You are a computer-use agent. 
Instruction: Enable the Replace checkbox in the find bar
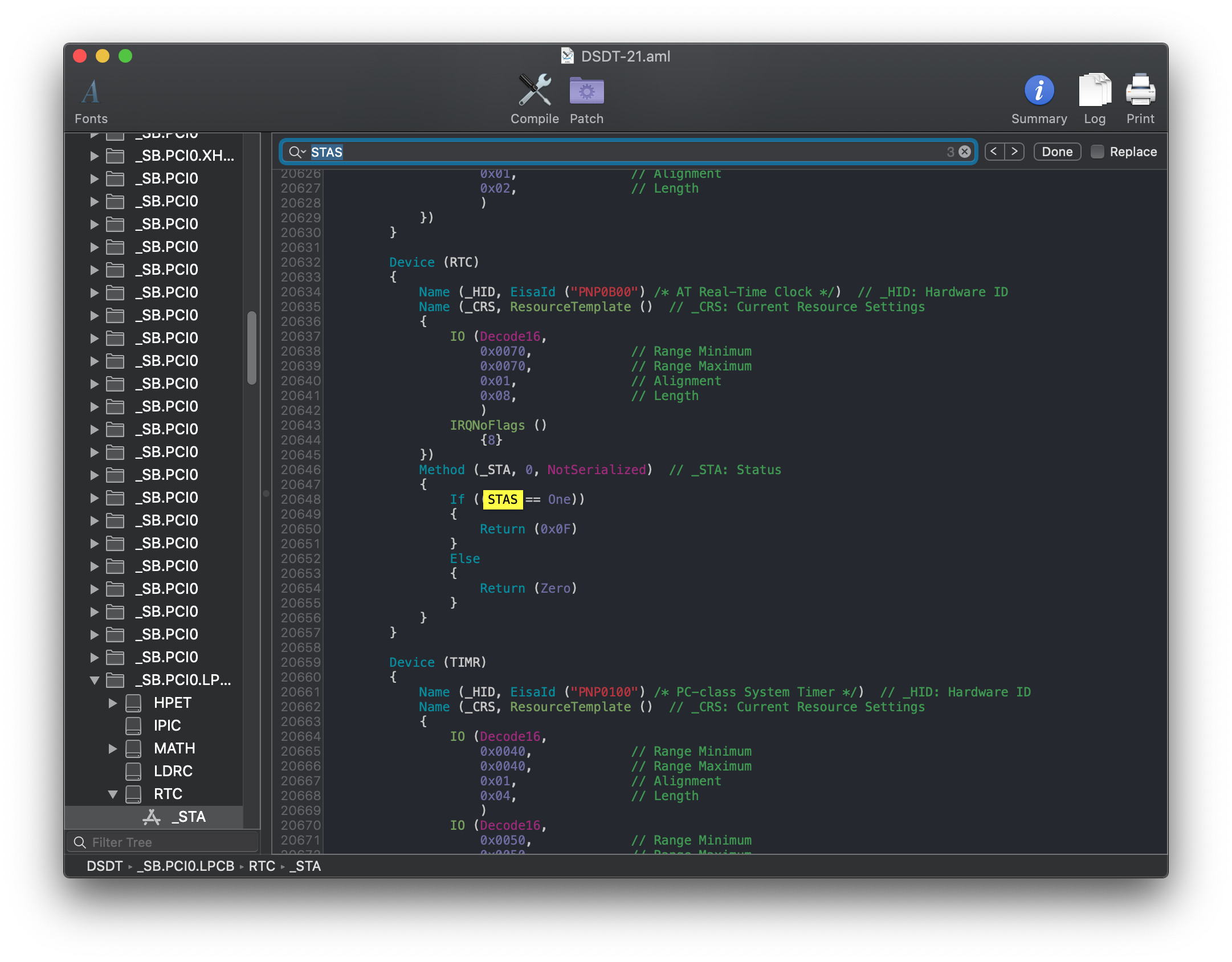[1097, 151]
